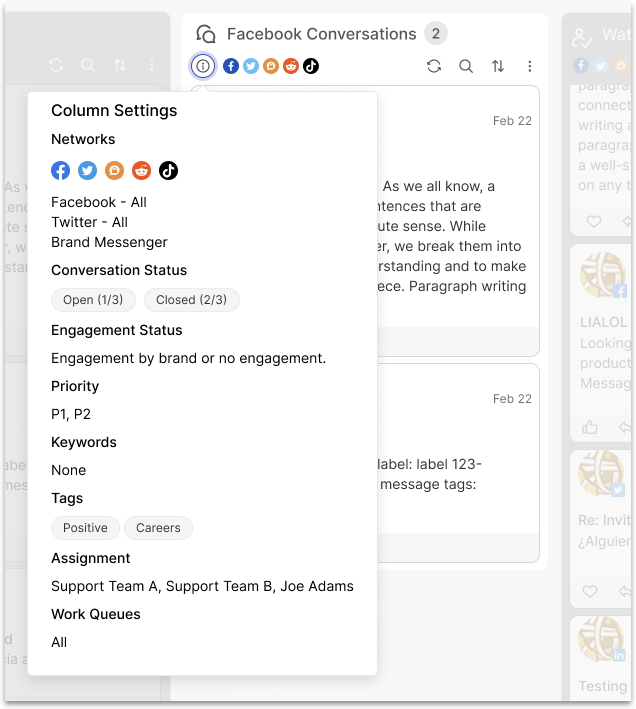This screenshot has height=709, width=636.
Task: Click orange Brand Messenger icon in column header
Action: pyautogui.click(x=271, y=66)
